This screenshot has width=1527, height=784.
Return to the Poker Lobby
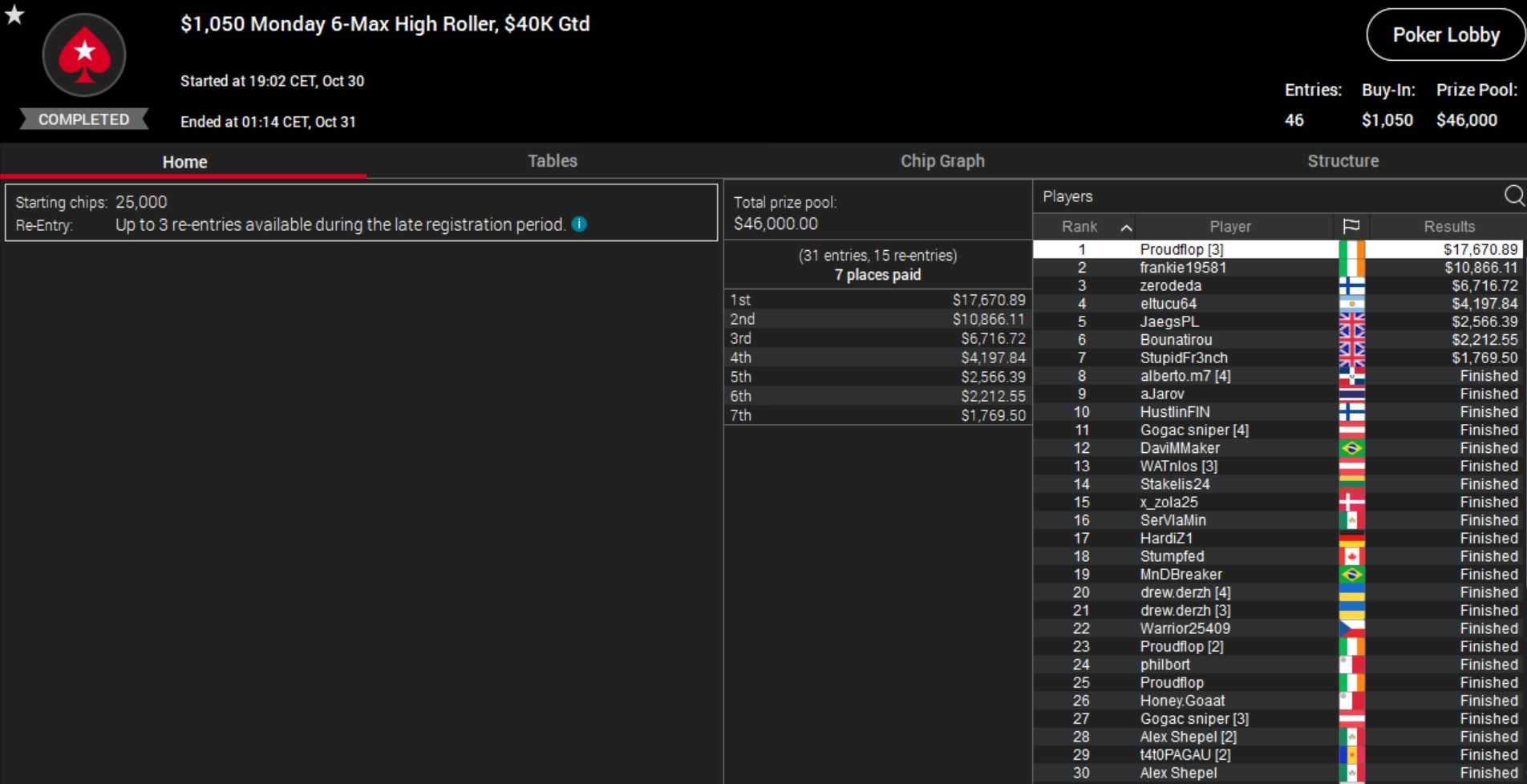1445,35
